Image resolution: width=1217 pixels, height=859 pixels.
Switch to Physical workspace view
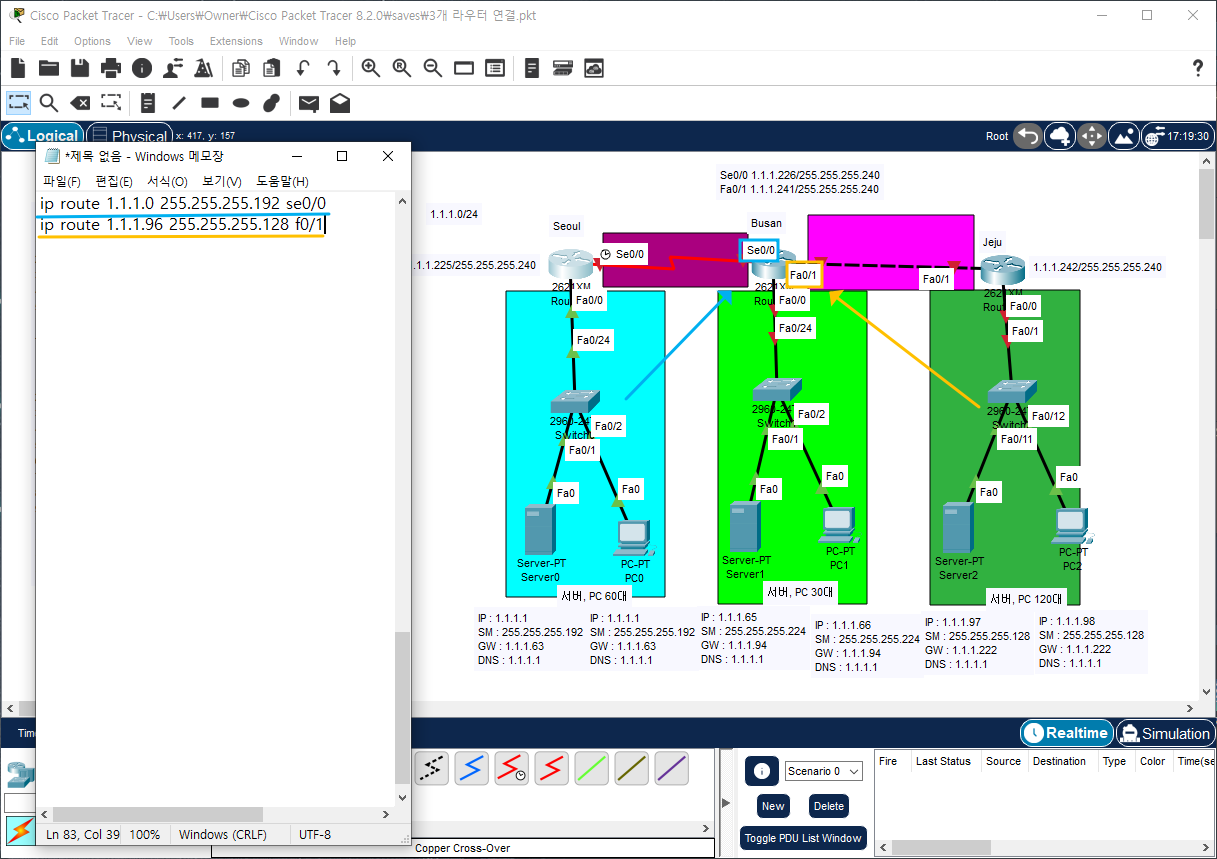coord(129,136)
